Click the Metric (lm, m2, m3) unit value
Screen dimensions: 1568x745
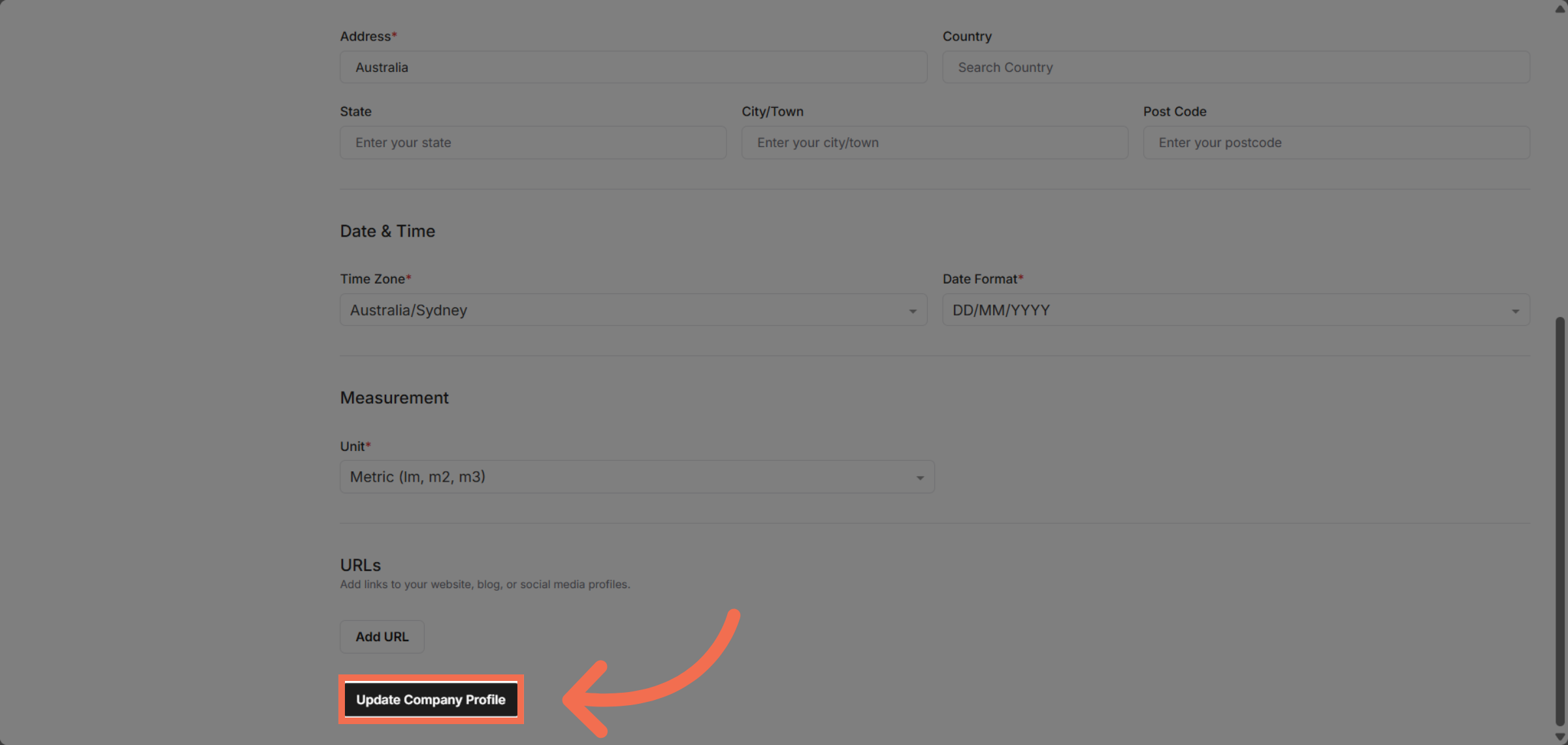point(417,476)
